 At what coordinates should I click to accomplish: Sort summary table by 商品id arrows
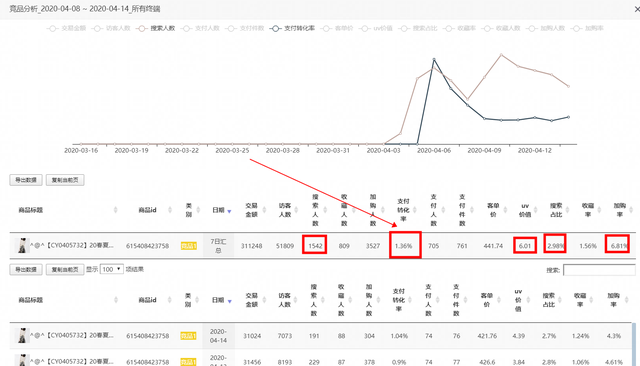coord(170,210)
